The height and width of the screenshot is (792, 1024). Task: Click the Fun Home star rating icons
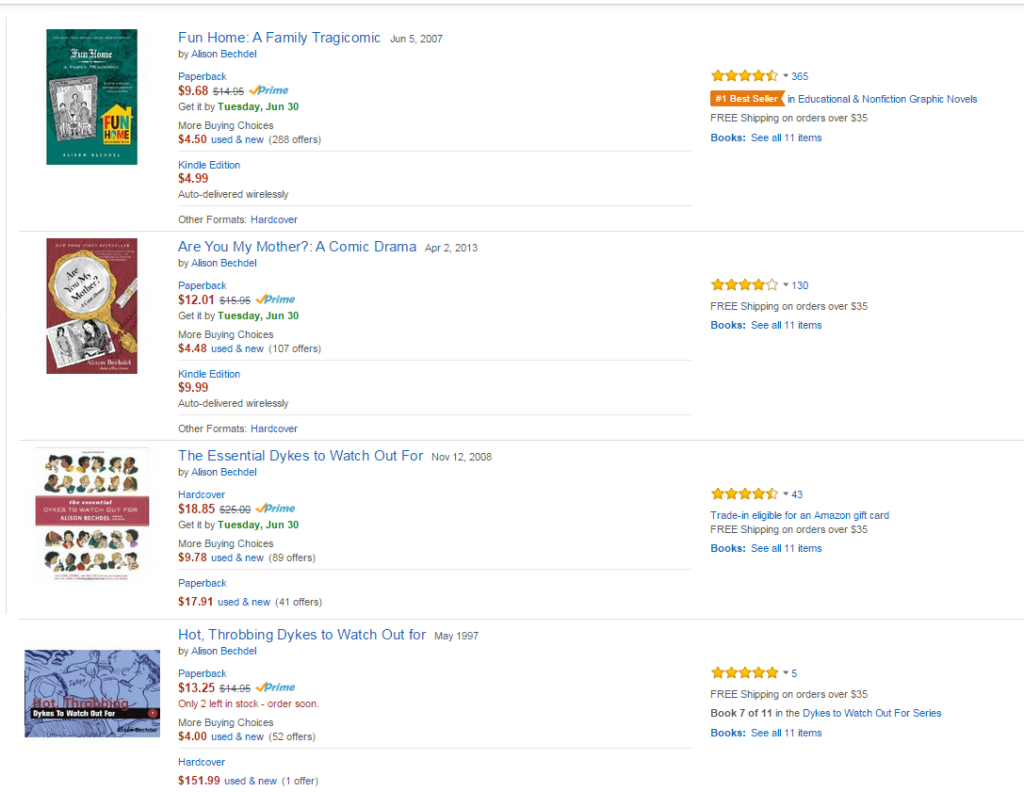click(744, 76)
